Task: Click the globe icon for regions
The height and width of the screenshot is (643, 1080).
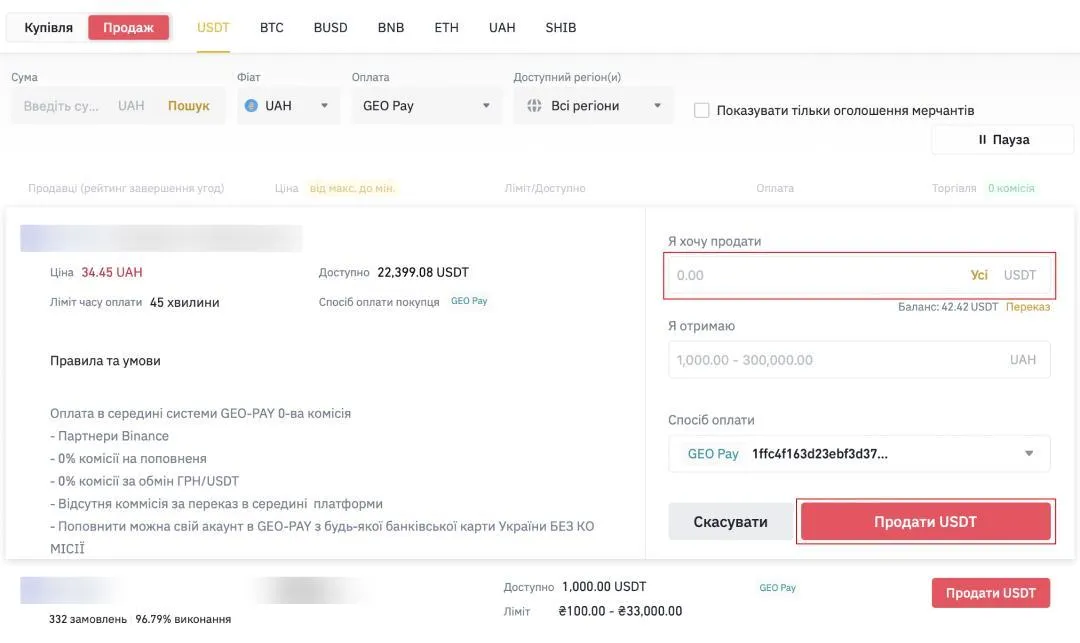Action: coord(533,106)
